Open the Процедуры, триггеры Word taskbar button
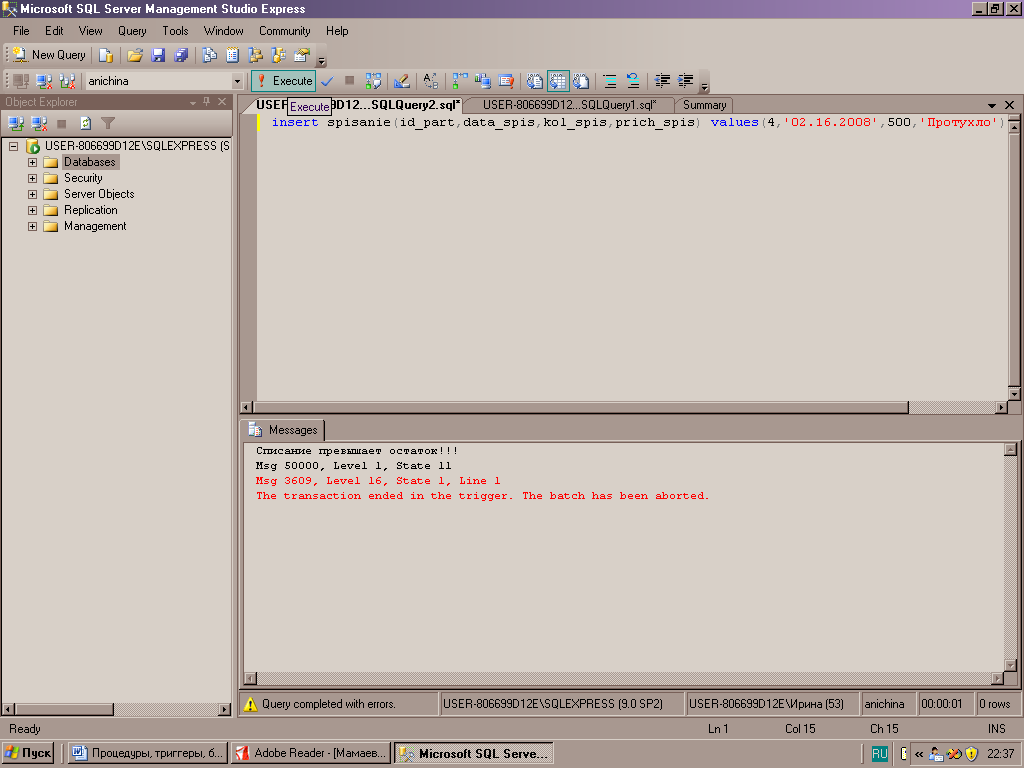This screenshot has width=1024, height=768. [148, 754]
